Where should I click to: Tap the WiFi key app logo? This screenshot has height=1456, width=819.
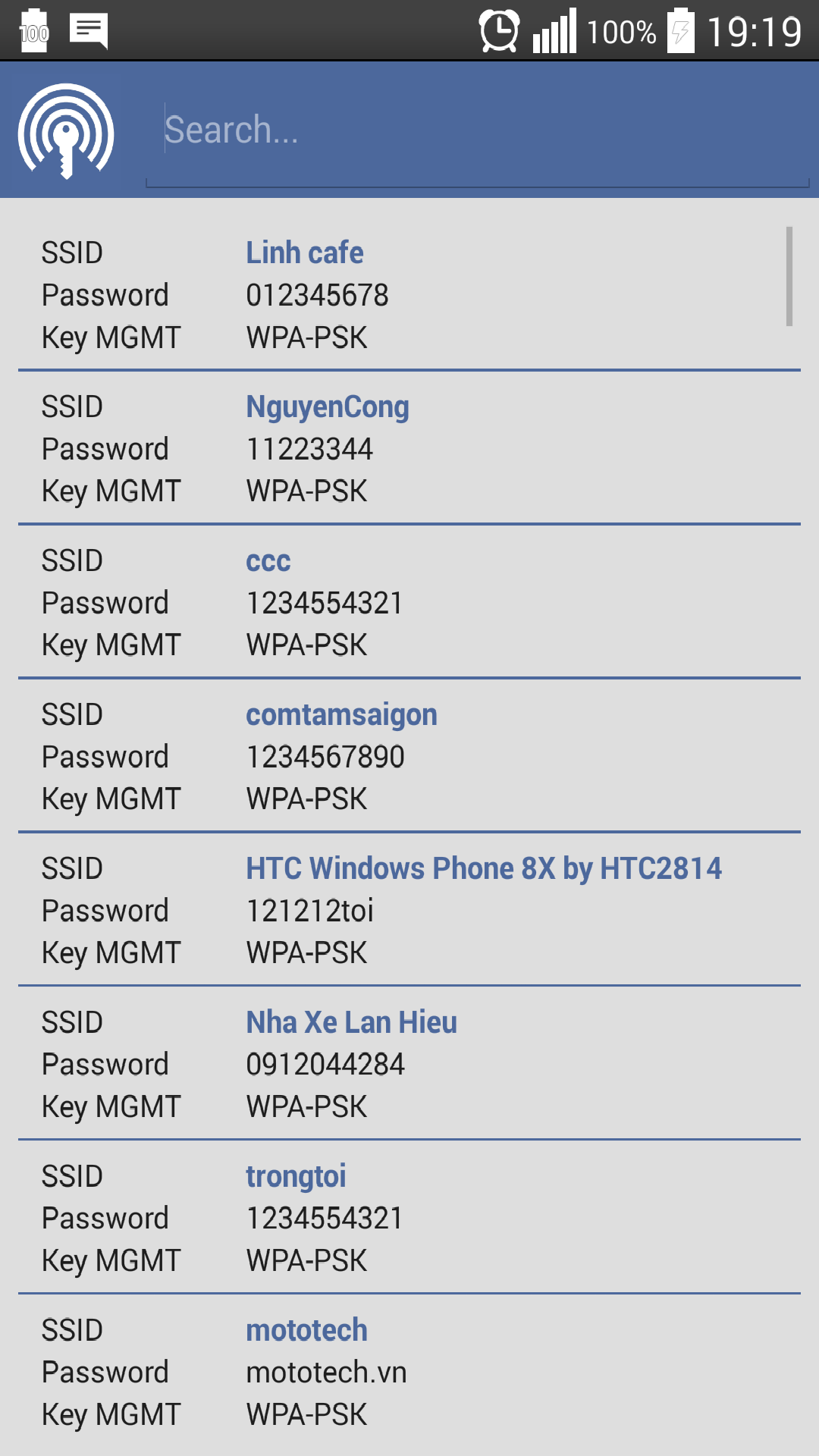67,130
